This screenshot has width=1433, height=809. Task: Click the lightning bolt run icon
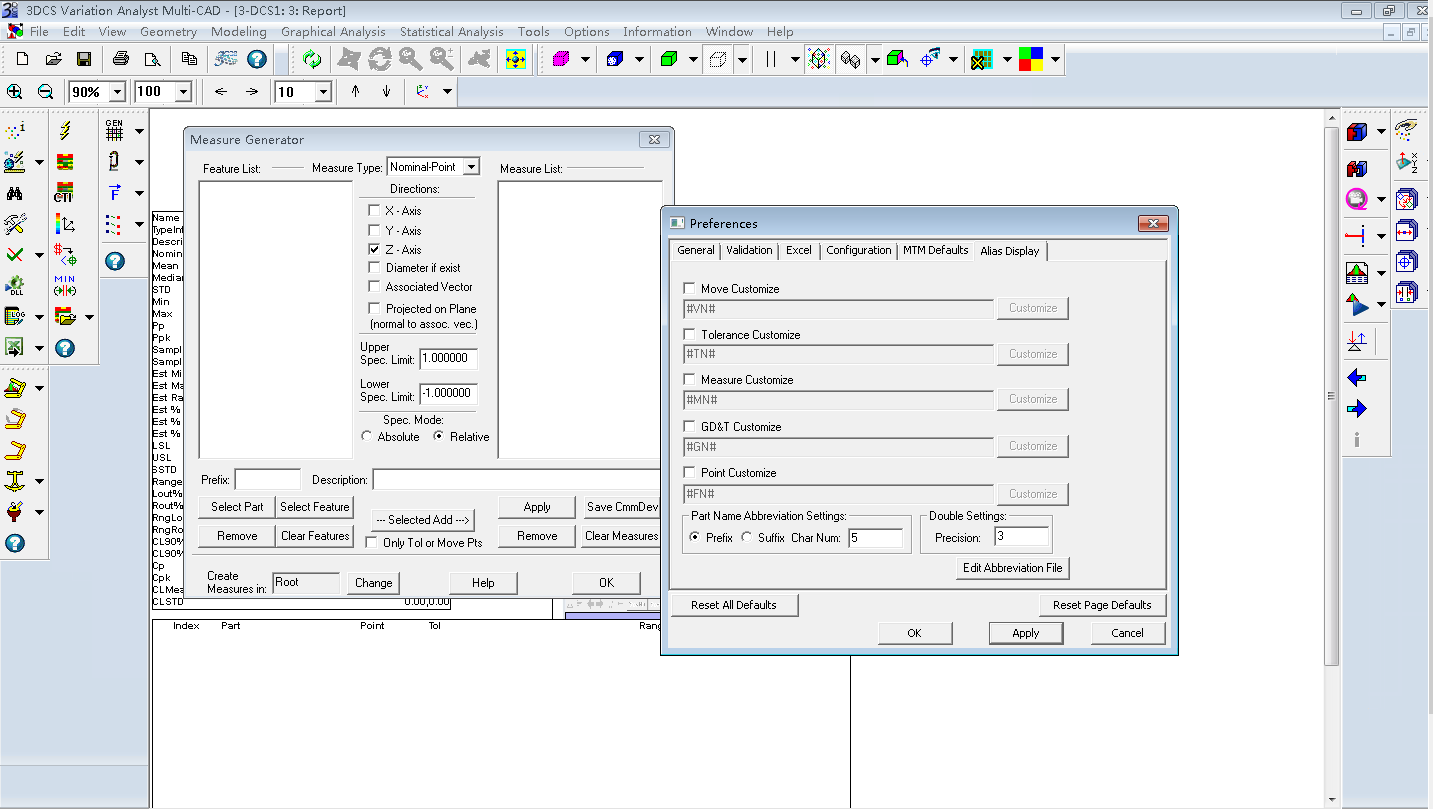pyautogui.click(x=64, y=130)
